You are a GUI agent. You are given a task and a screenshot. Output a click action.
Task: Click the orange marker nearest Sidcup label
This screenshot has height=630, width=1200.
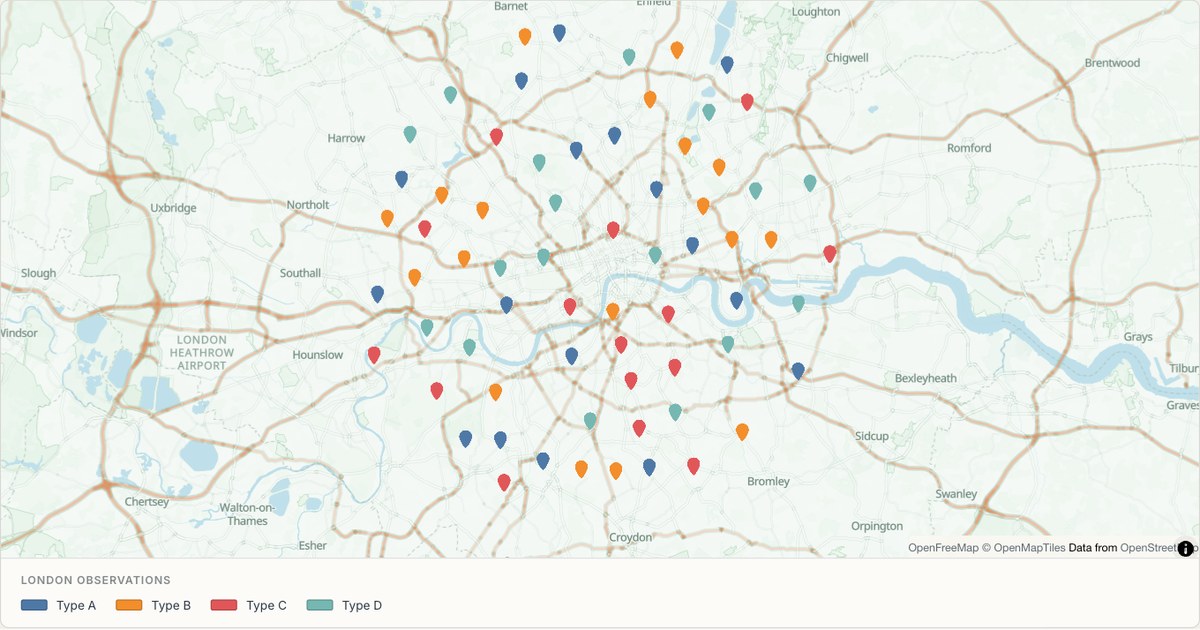(x=742, y=432)
